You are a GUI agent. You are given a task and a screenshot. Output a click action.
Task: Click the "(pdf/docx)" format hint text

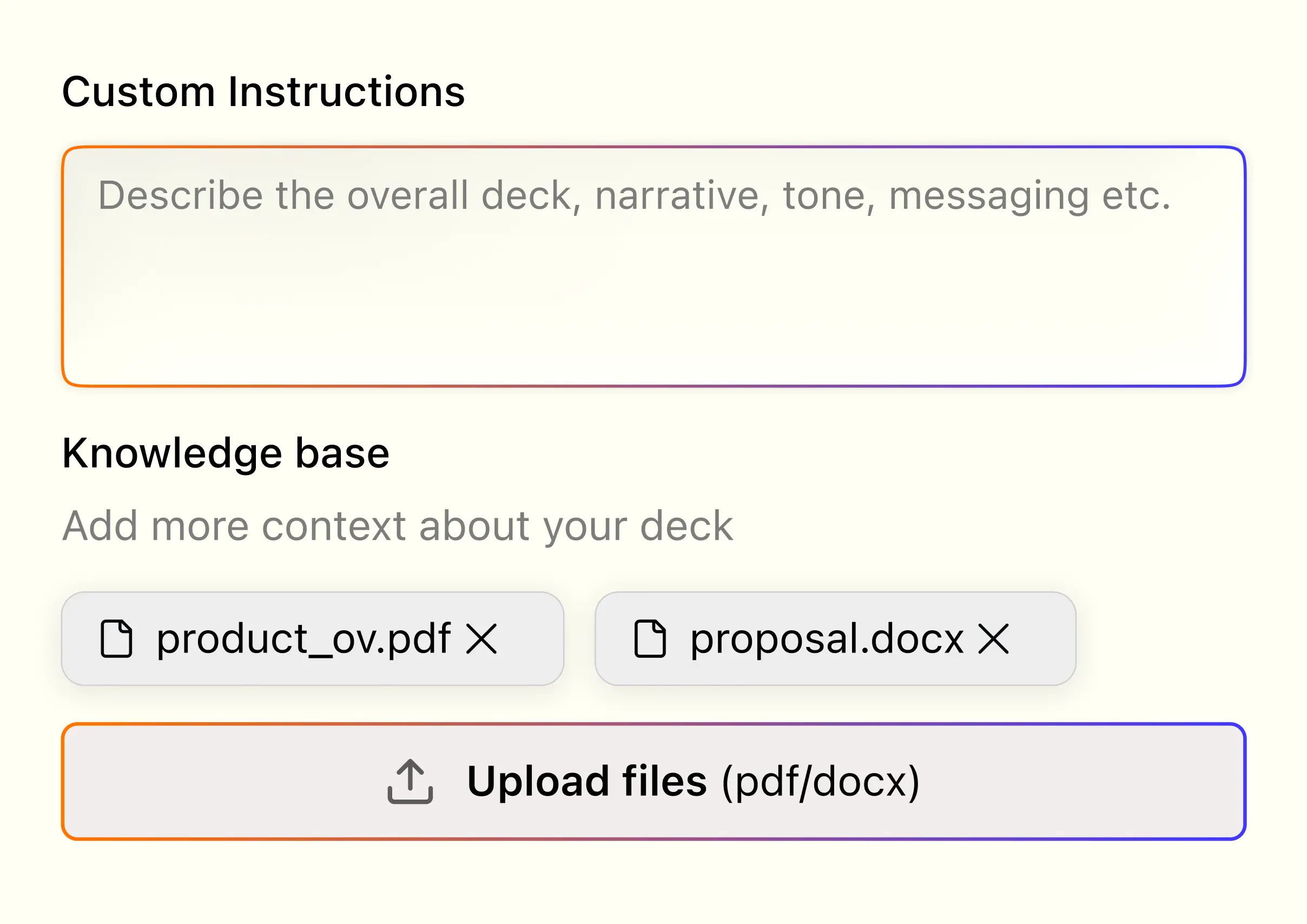(820, 782)
